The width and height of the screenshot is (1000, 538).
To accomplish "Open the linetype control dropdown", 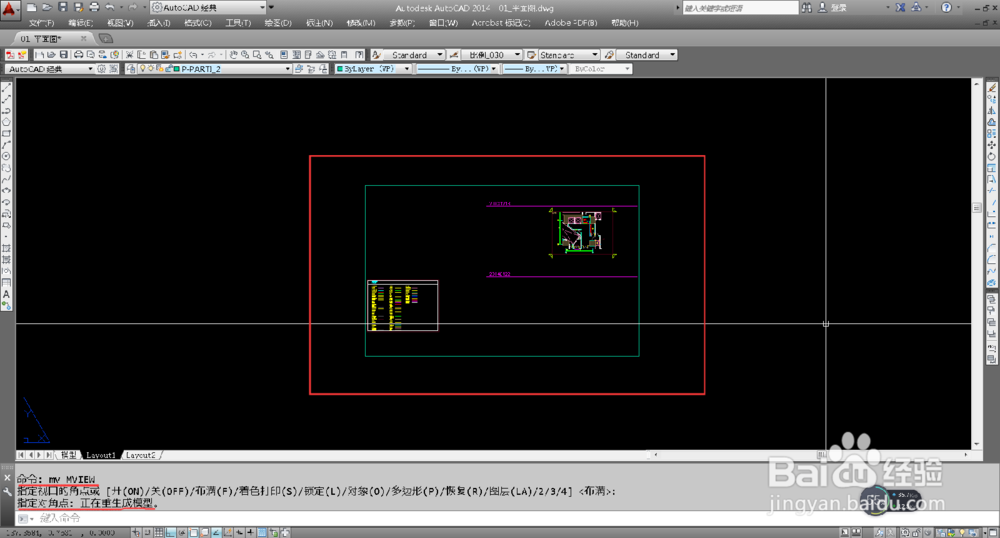I will point(494,69).
